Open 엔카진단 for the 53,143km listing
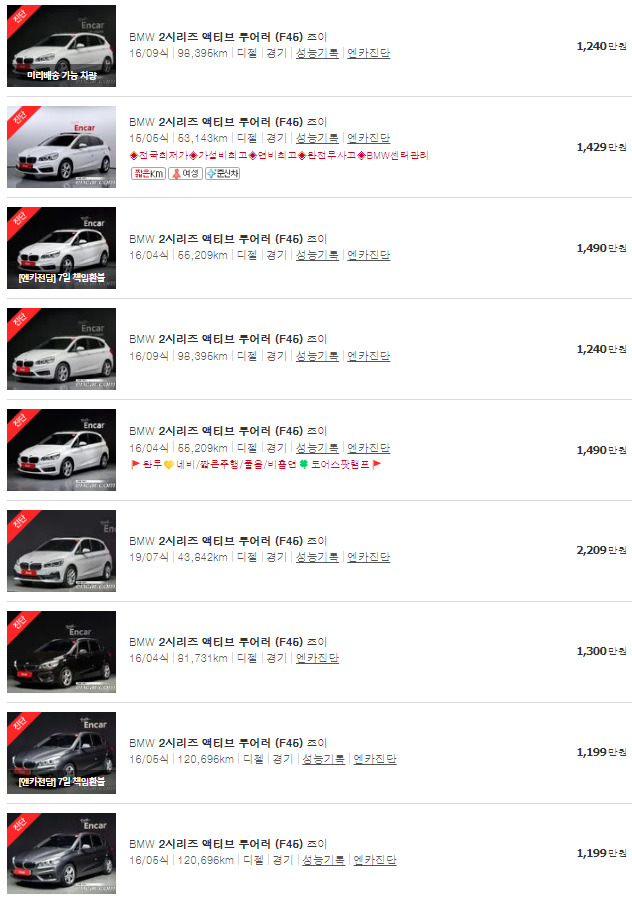Screen dimensions: 632x897 [368, 138]
